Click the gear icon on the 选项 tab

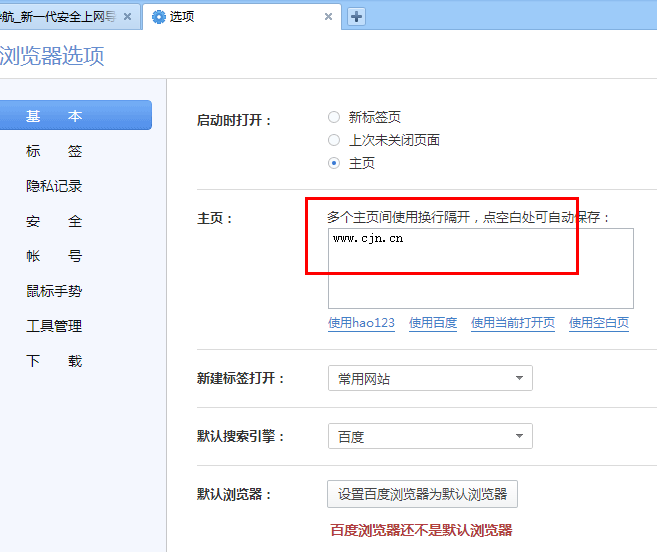click(x=158, y=17)
